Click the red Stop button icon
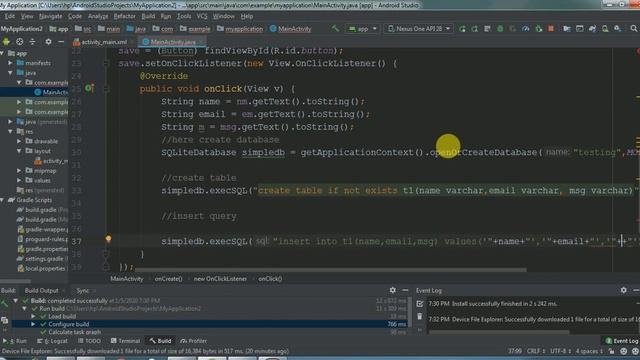 tap(551, 29)
